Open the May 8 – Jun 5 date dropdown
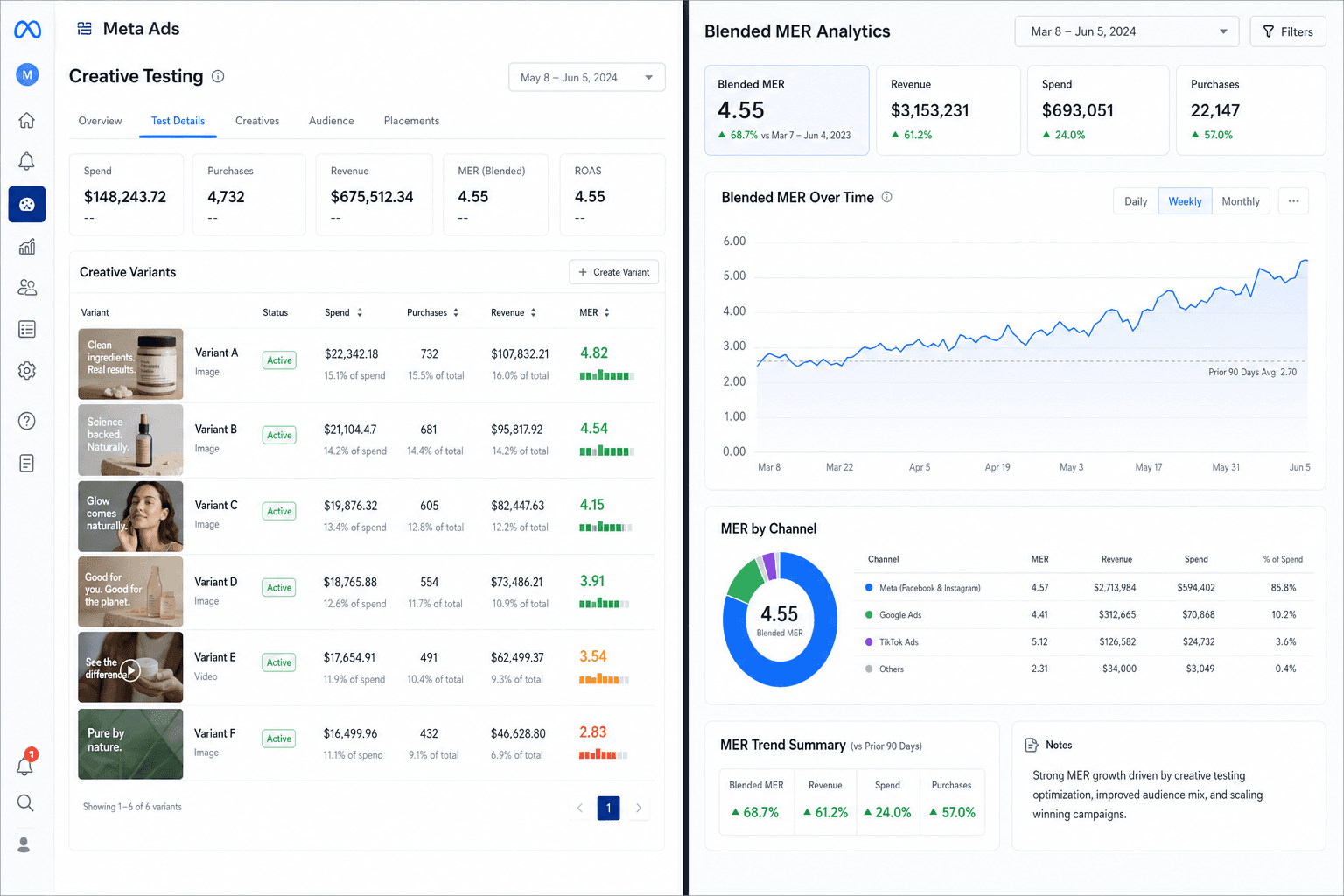The width and height of the screenshot is (1344, 896). 587,77
